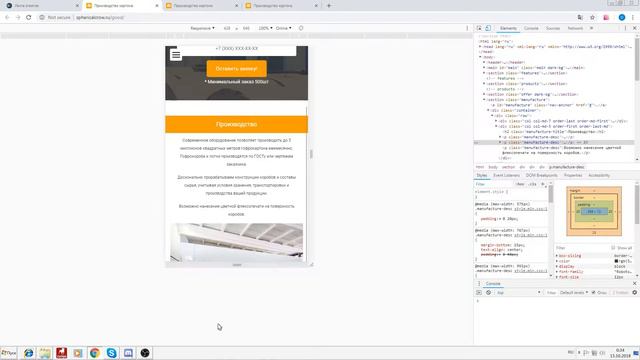Click the translate page icon

click(x=580, y=18)
